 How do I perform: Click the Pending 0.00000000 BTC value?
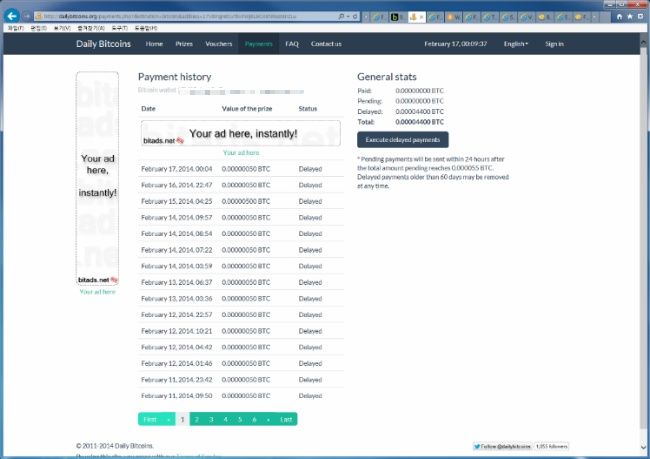point(420,101)
